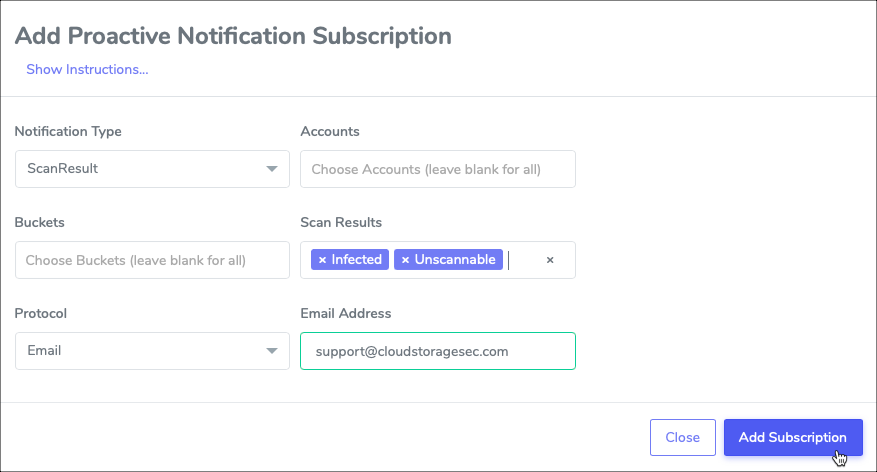877x472 pixels.
Task: Click the Notification Type label
Action: coord(68,131)
